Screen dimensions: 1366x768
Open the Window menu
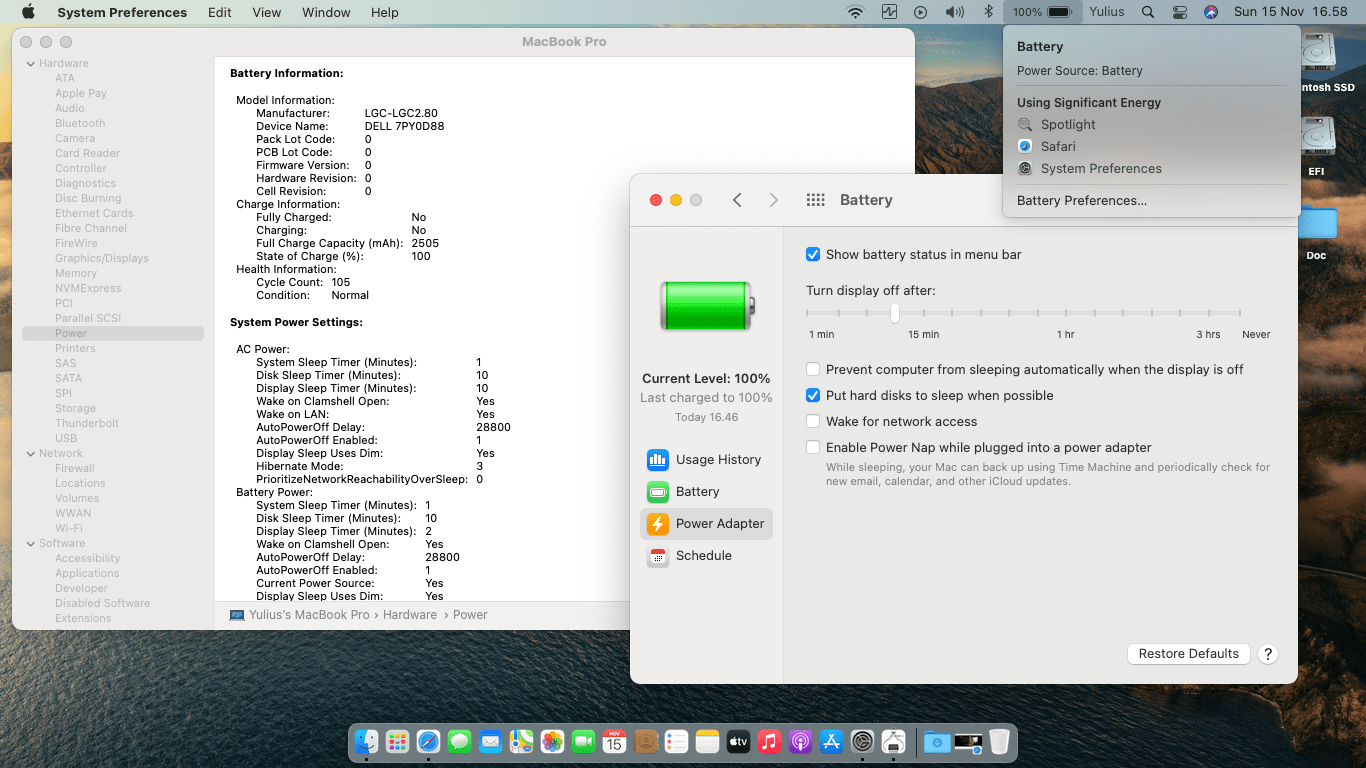point(326,12)
